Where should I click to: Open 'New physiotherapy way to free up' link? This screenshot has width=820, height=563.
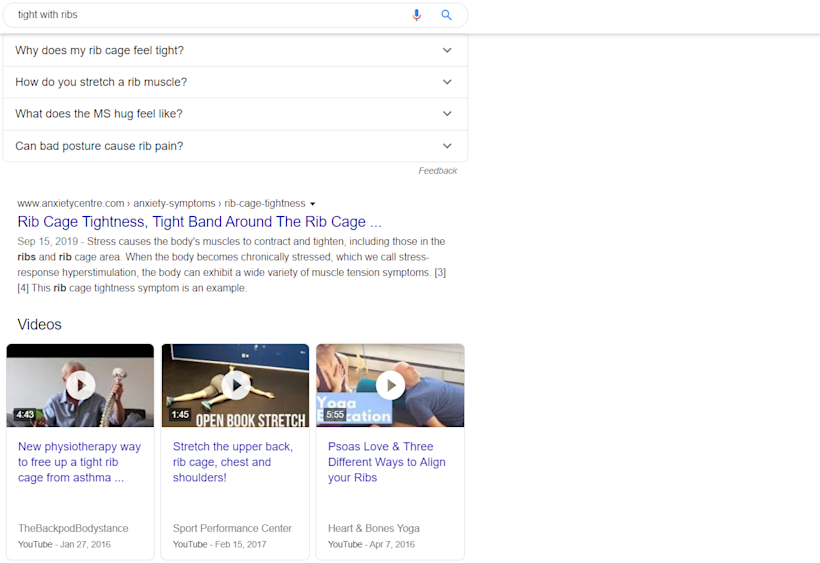click(x=79, y=462)
